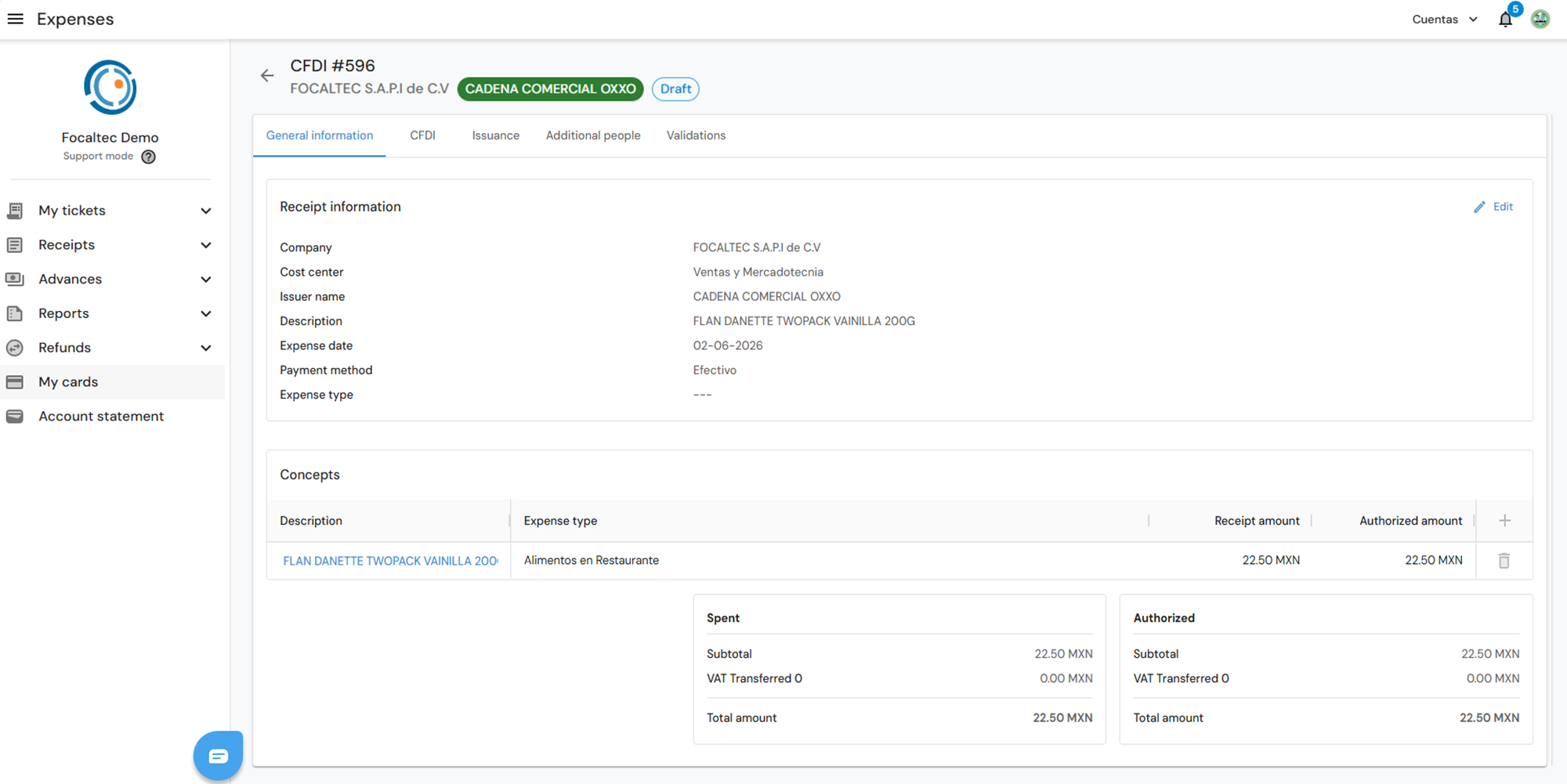Image resolution: width=1567 pixels, height=784 pixels.
Task: Expand the Reports chevron
Action: [206, 314]
